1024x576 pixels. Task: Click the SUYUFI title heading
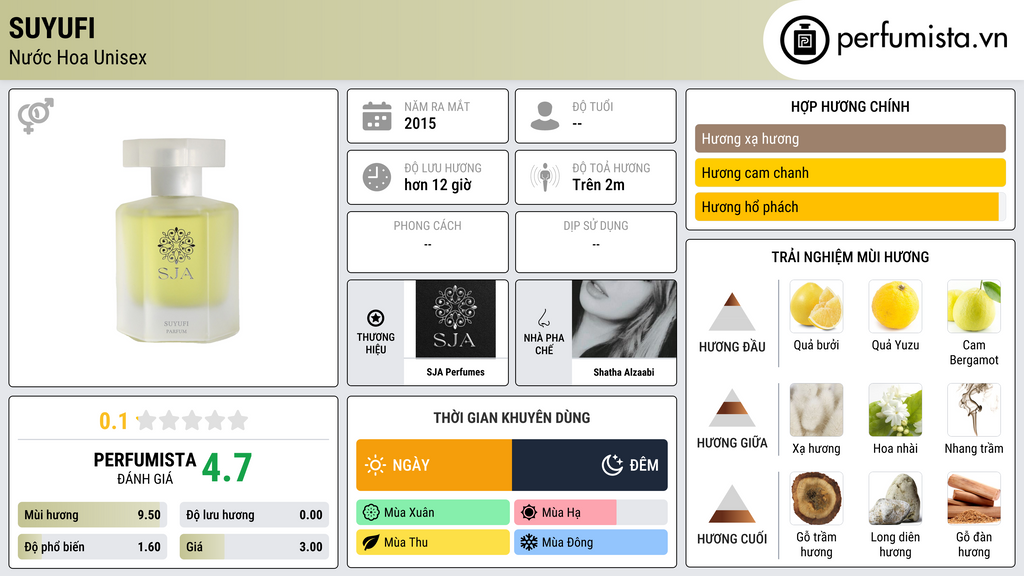[x=52, y=28]
